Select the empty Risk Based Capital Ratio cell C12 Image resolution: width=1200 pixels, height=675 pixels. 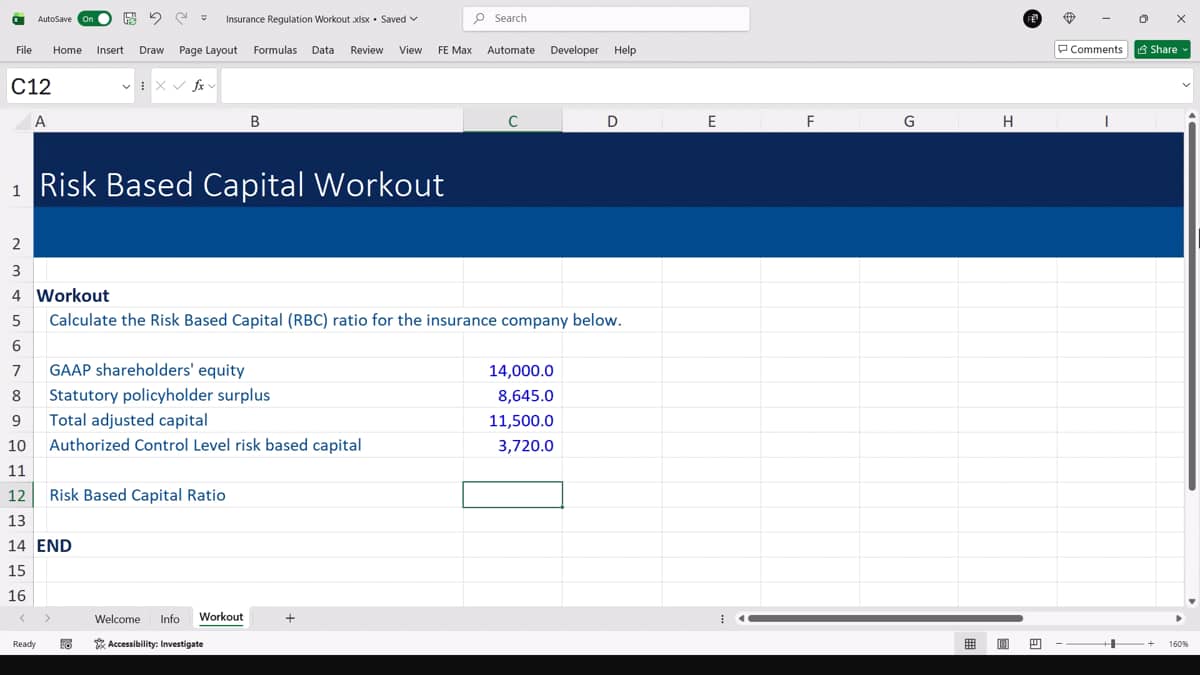[x=512, y=495]
